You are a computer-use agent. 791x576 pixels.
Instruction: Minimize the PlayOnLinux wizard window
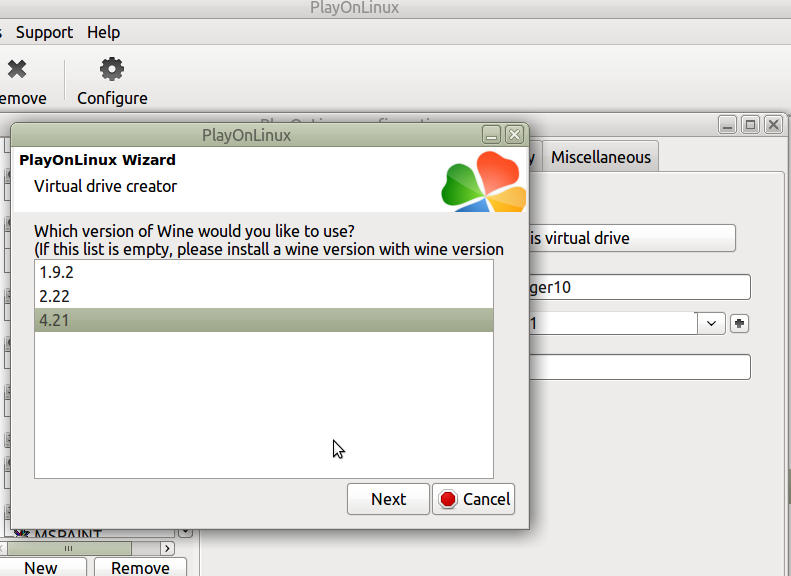pos(491,135)
